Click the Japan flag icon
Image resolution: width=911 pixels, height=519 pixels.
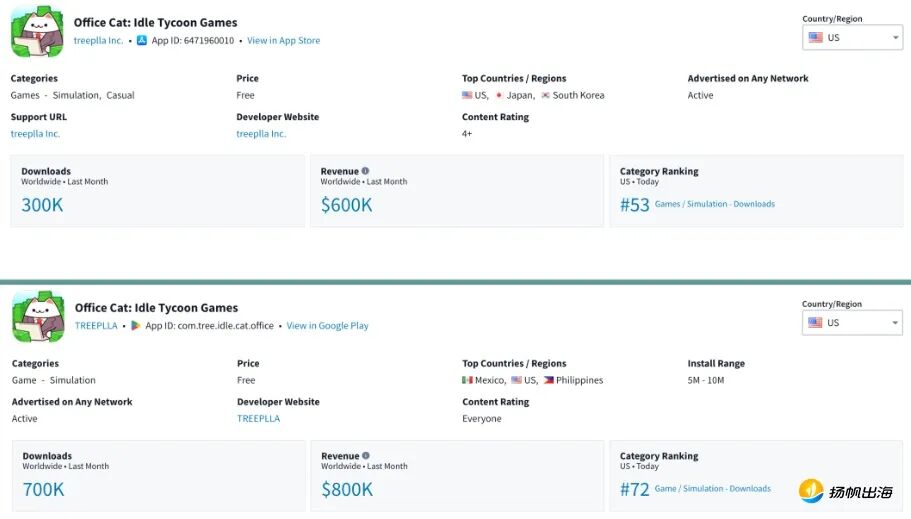click(x=499, y=96)
